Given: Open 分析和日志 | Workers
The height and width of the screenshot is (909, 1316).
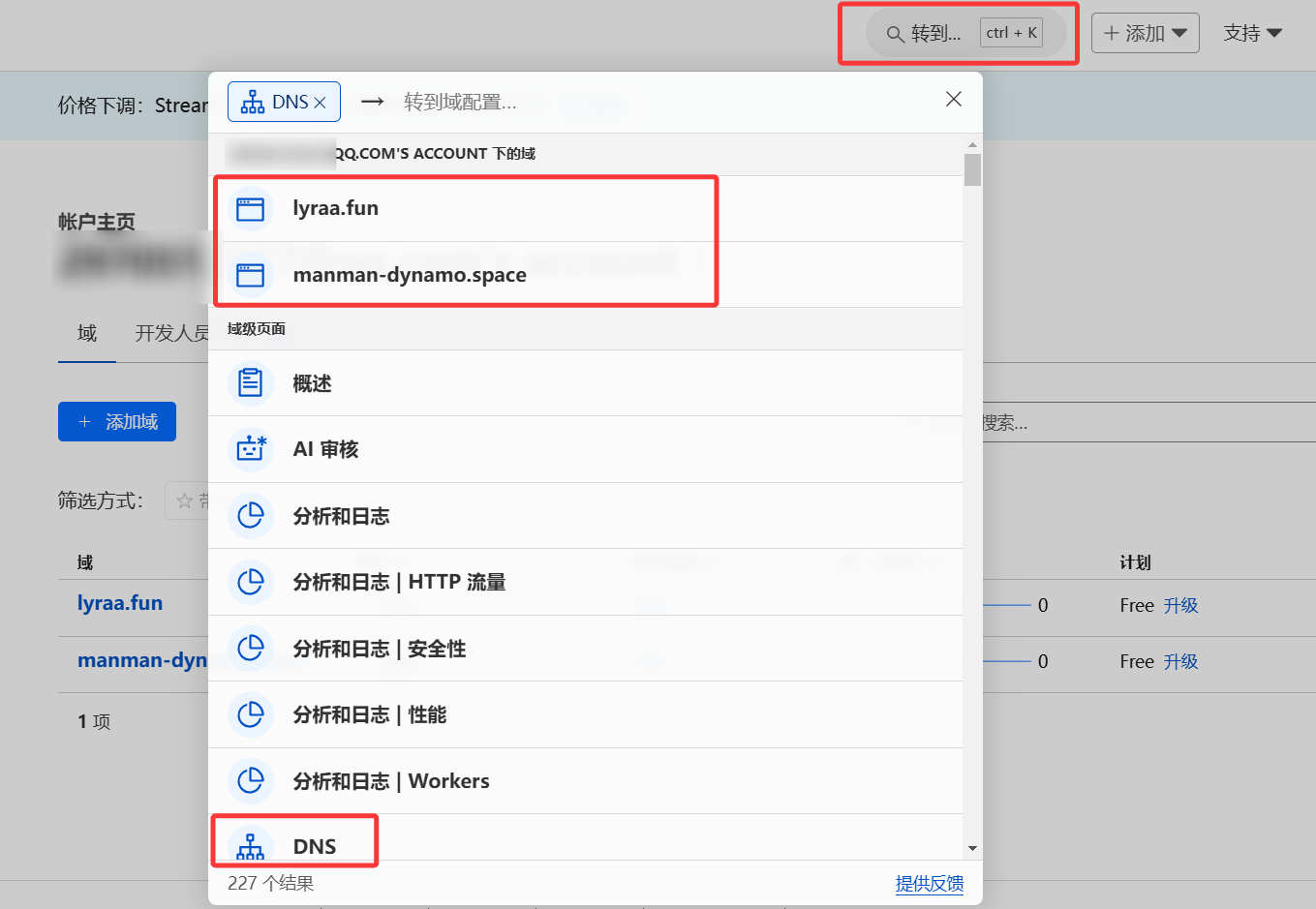Looking at the screenshot, I should (x=586, y=780).
